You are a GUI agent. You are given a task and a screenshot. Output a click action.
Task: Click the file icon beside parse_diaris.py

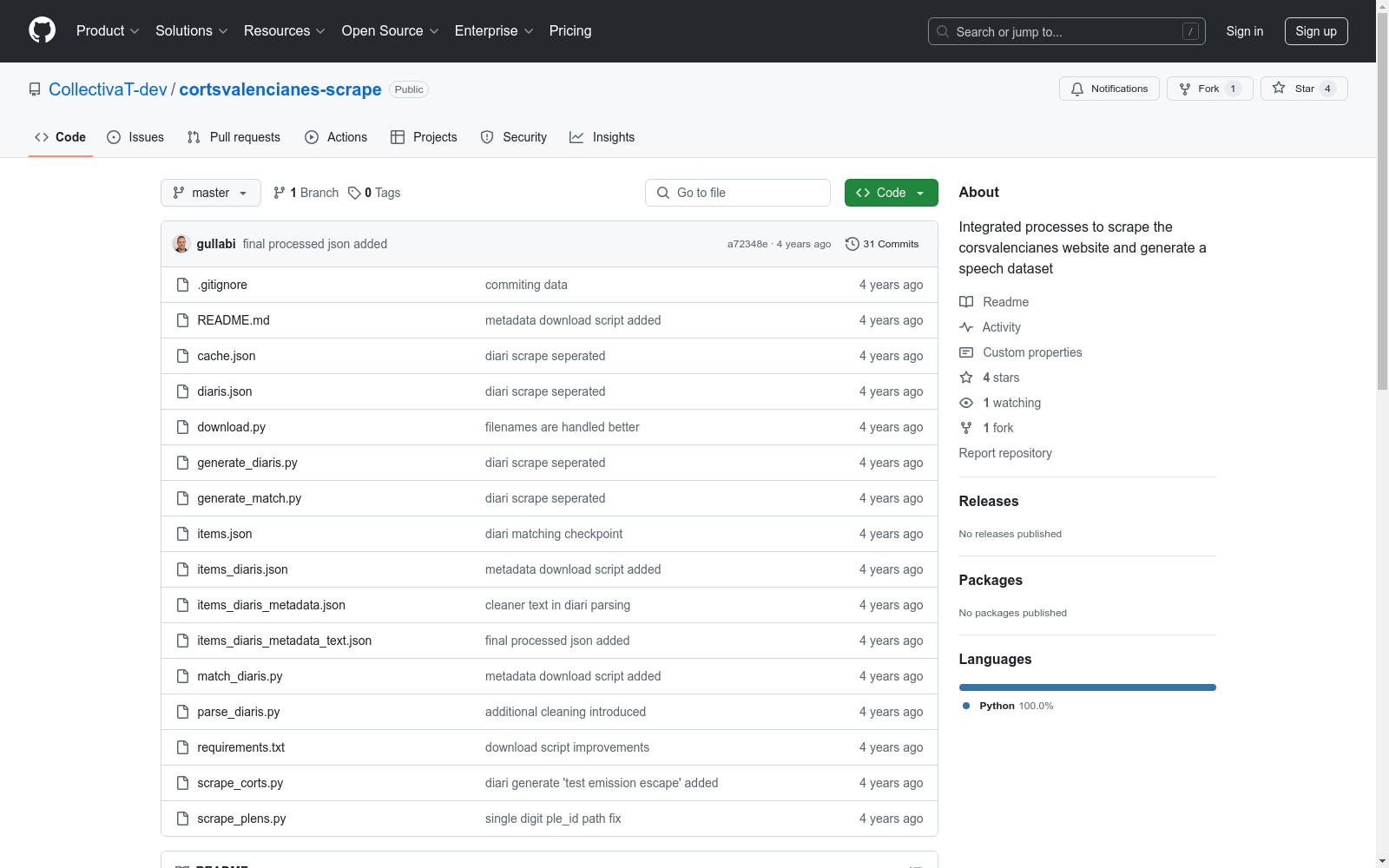click(182, 712)
